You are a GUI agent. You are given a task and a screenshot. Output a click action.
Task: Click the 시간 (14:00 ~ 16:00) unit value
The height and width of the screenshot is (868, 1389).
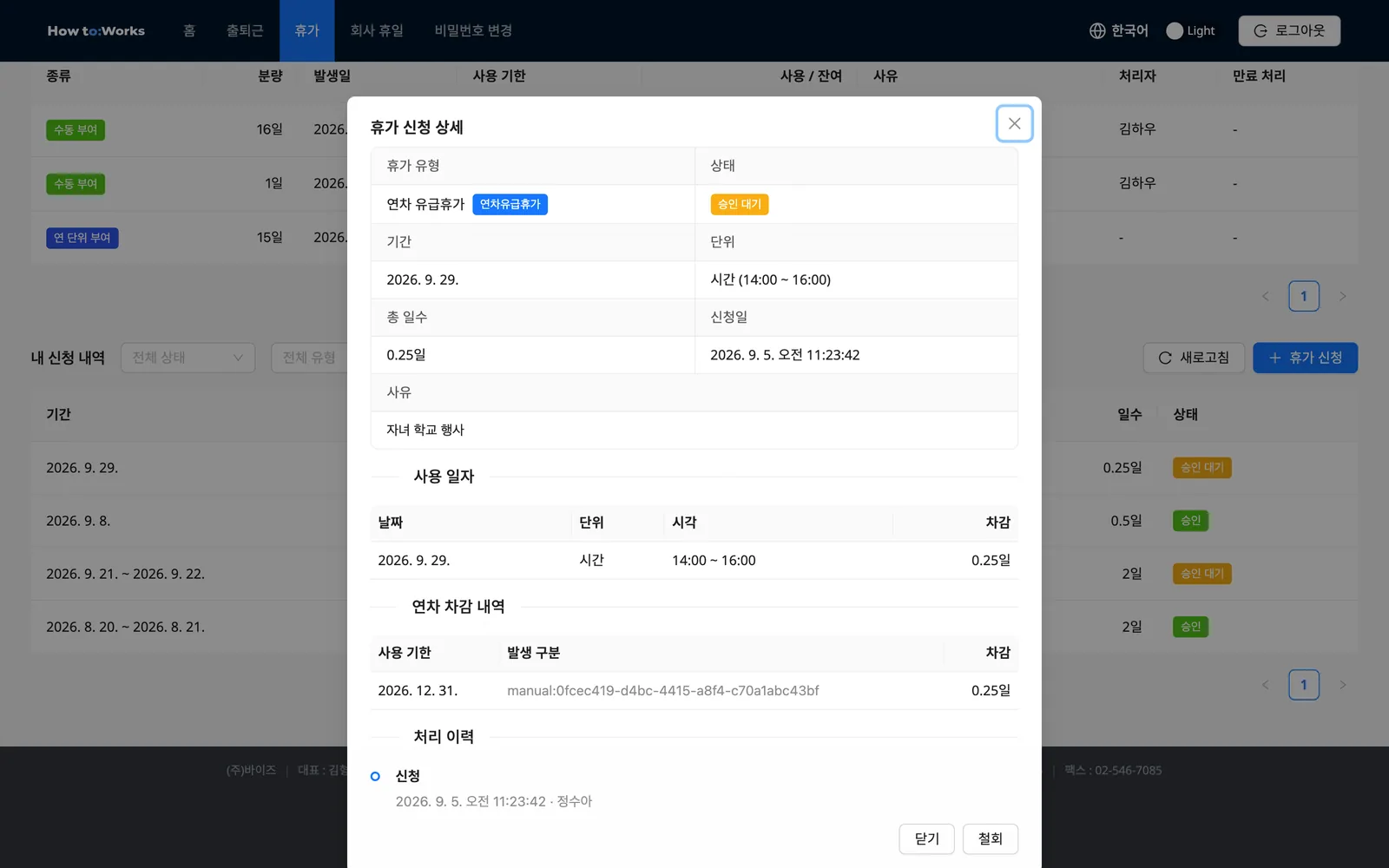tap(770, 279)
